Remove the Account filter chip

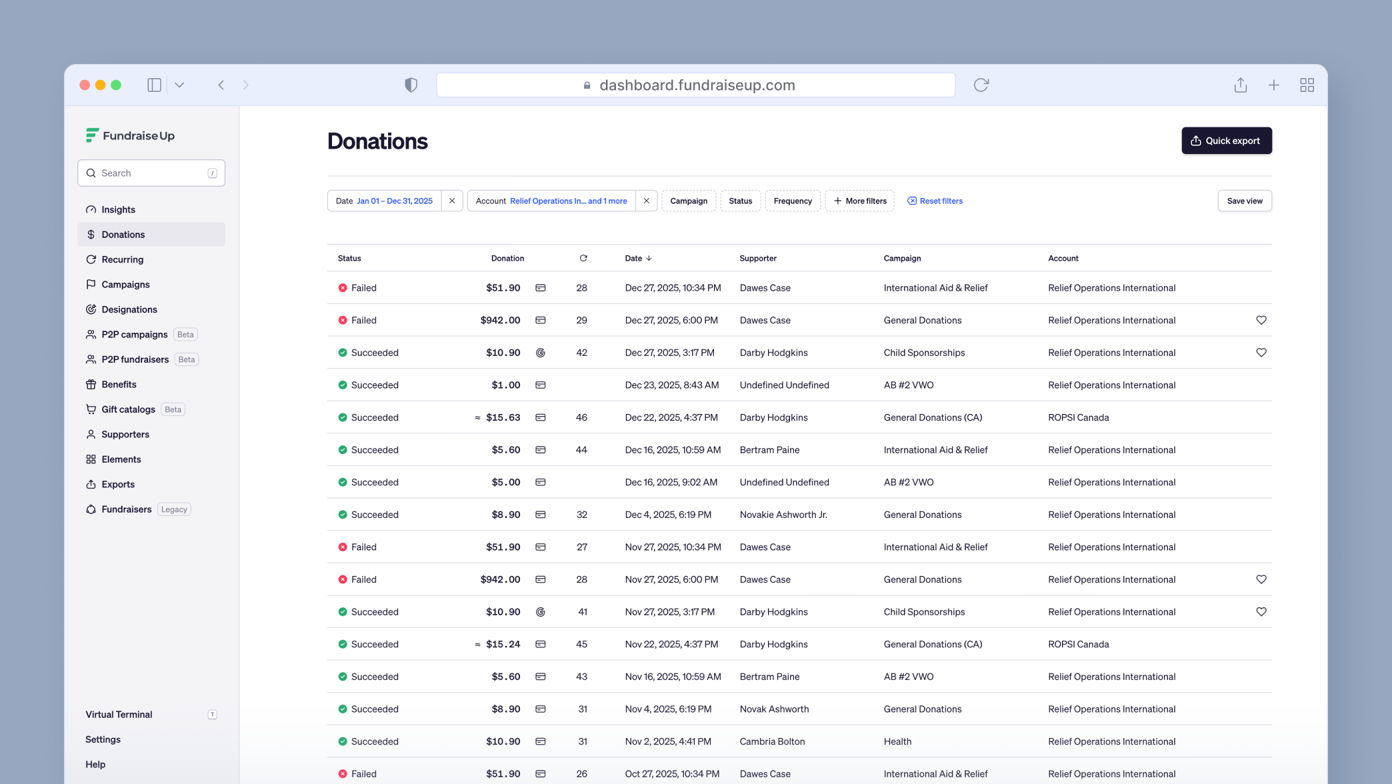tap(646, 201)
